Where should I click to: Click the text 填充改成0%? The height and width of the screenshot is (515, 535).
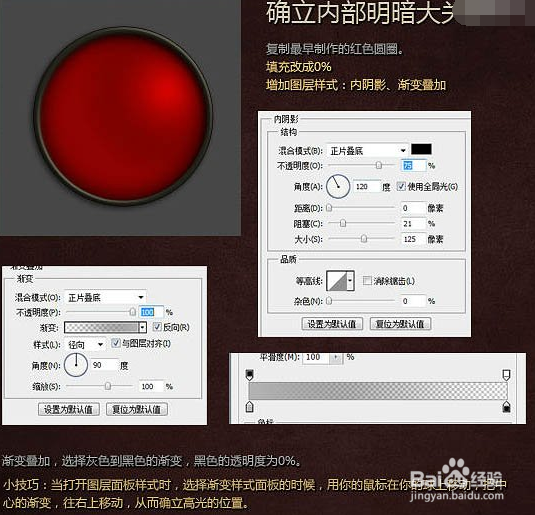[x=299, y=67]
